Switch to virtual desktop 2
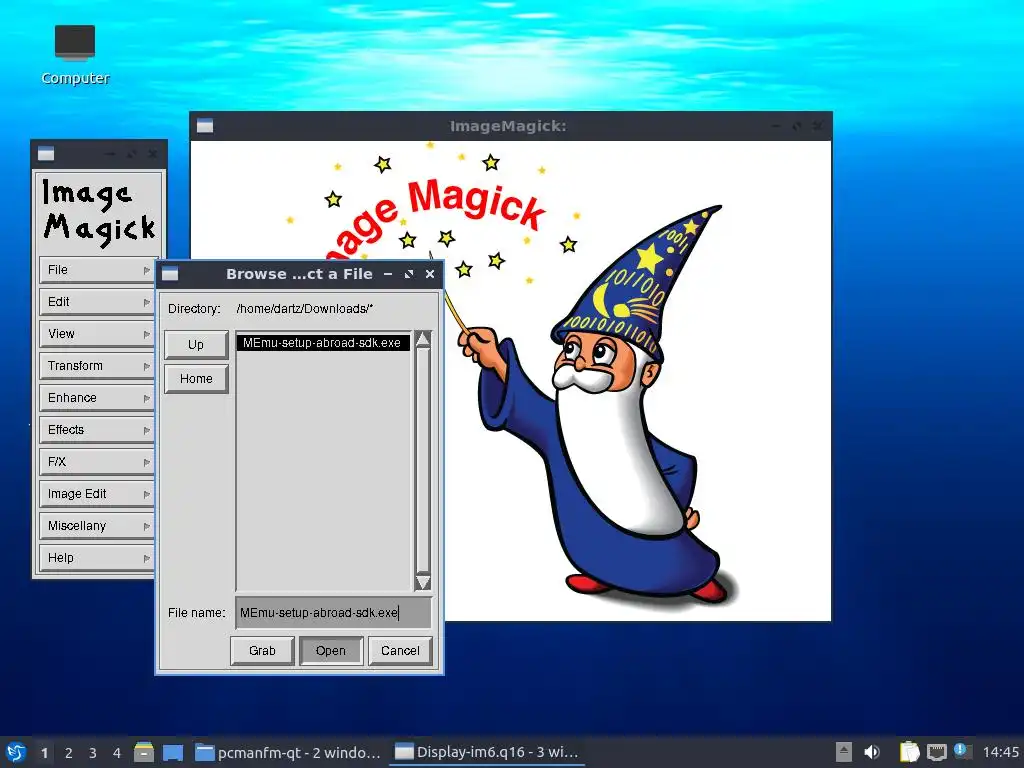 [69, 753]
